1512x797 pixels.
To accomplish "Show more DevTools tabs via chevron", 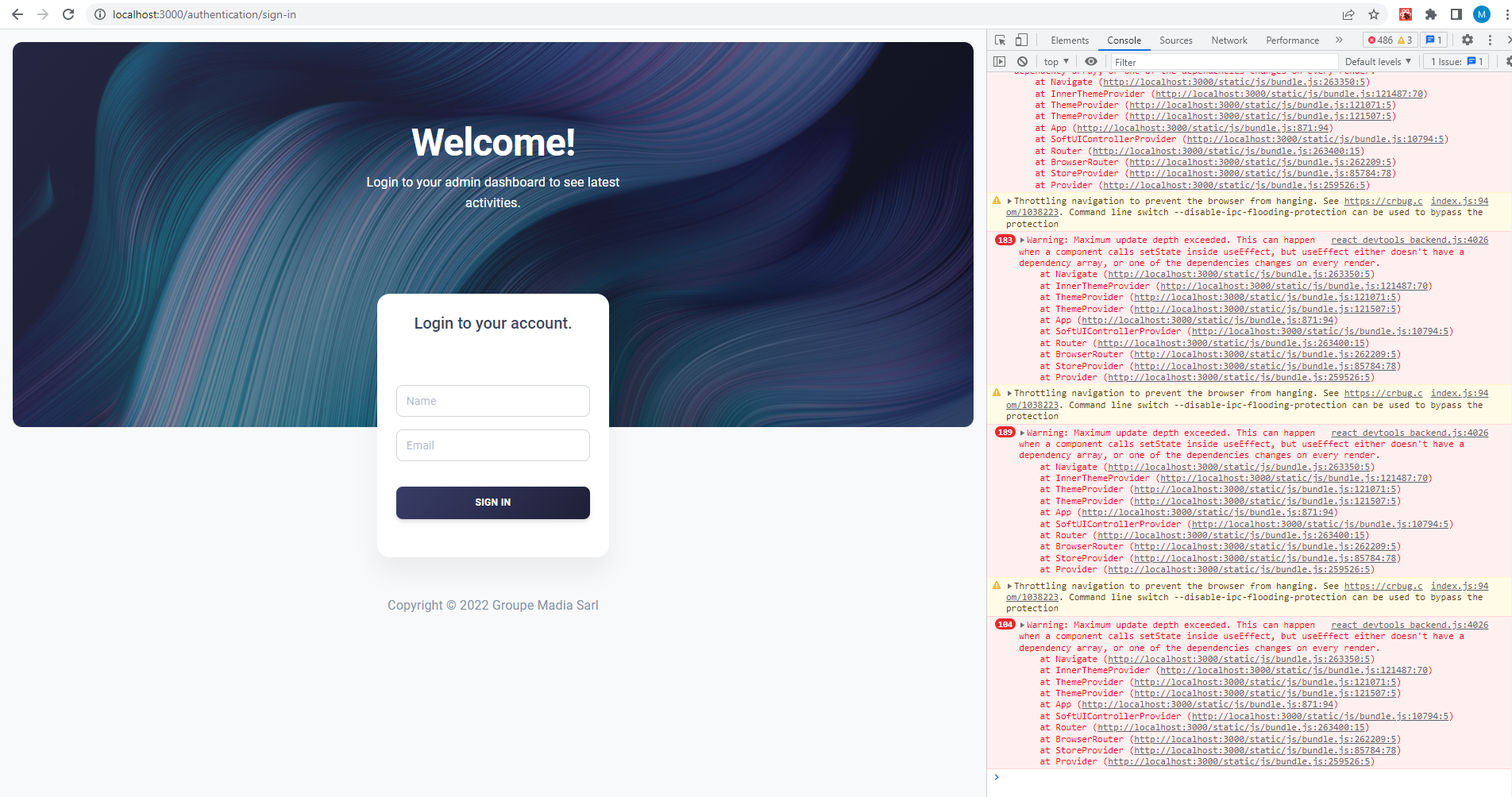I will (x=1339, y=40).
